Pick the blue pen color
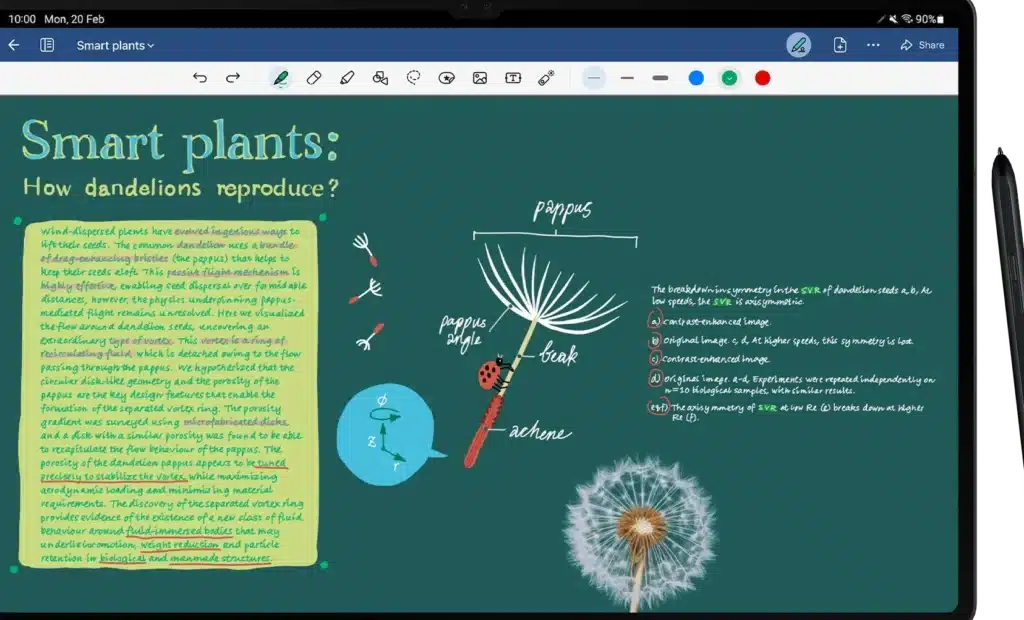The width and height of the screenshot is (1024, 620). pyautogui.click(x=696, y=78)
